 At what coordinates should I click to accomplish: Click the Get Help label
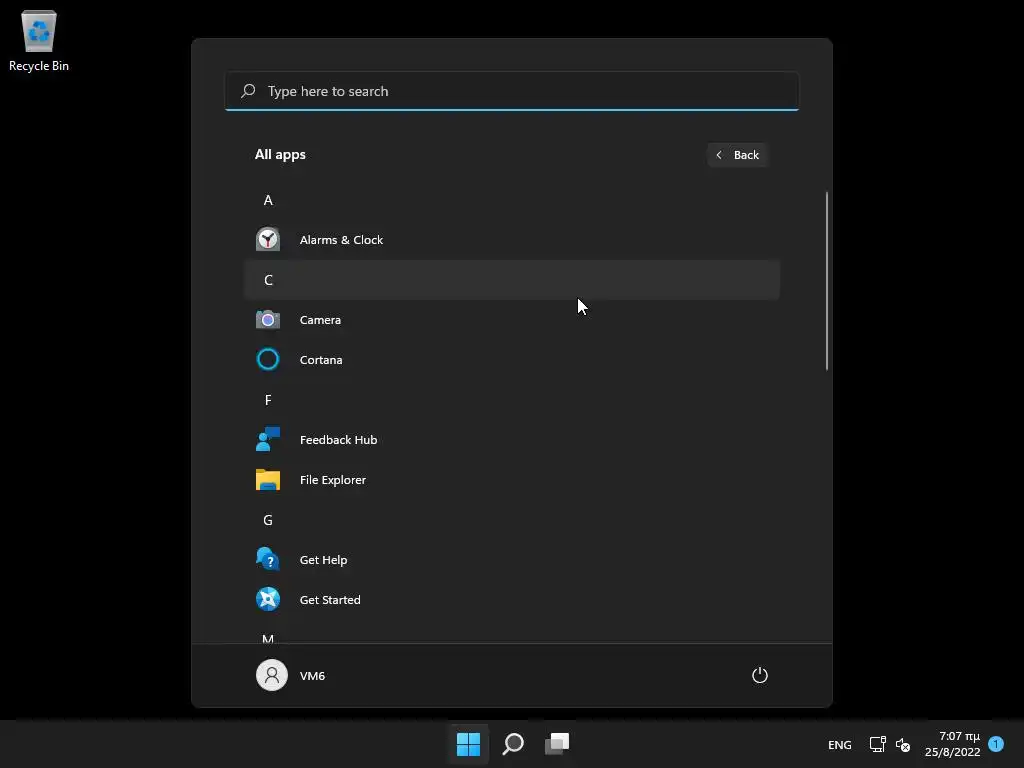pos(323,560)
